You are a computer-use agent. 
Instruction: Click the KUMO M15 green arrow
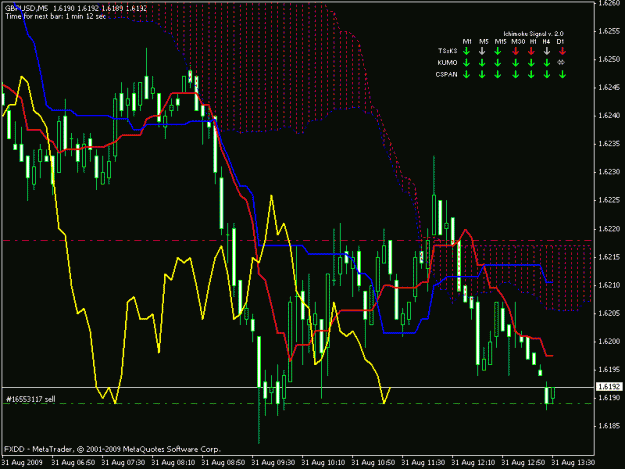coord(497,63)
